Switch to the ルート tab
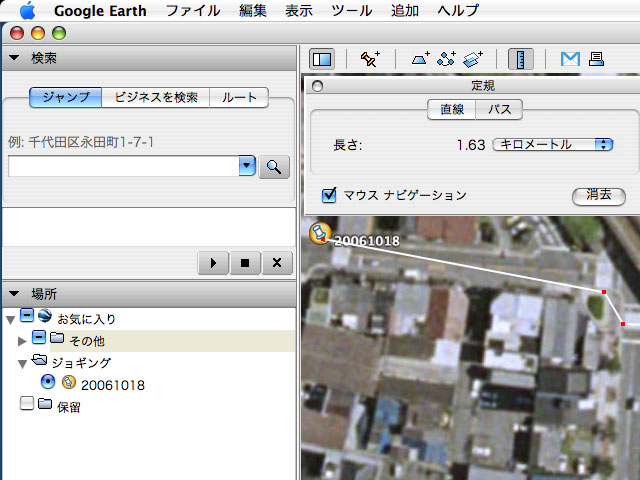The image size is (640, 480). [239, 98]
